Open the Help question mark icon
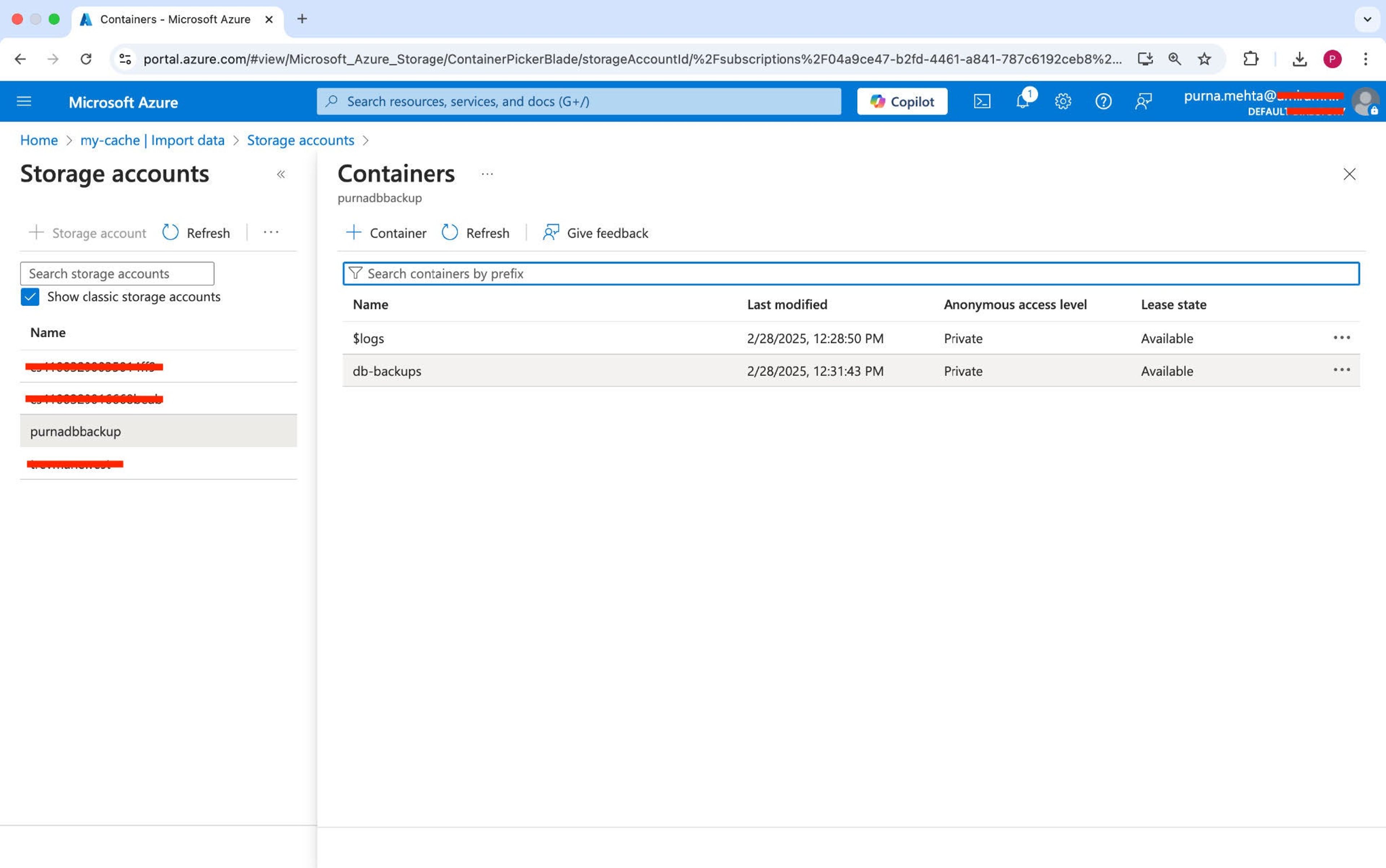Viewport: 1386px width, 868px height. tap(1103, 102)
